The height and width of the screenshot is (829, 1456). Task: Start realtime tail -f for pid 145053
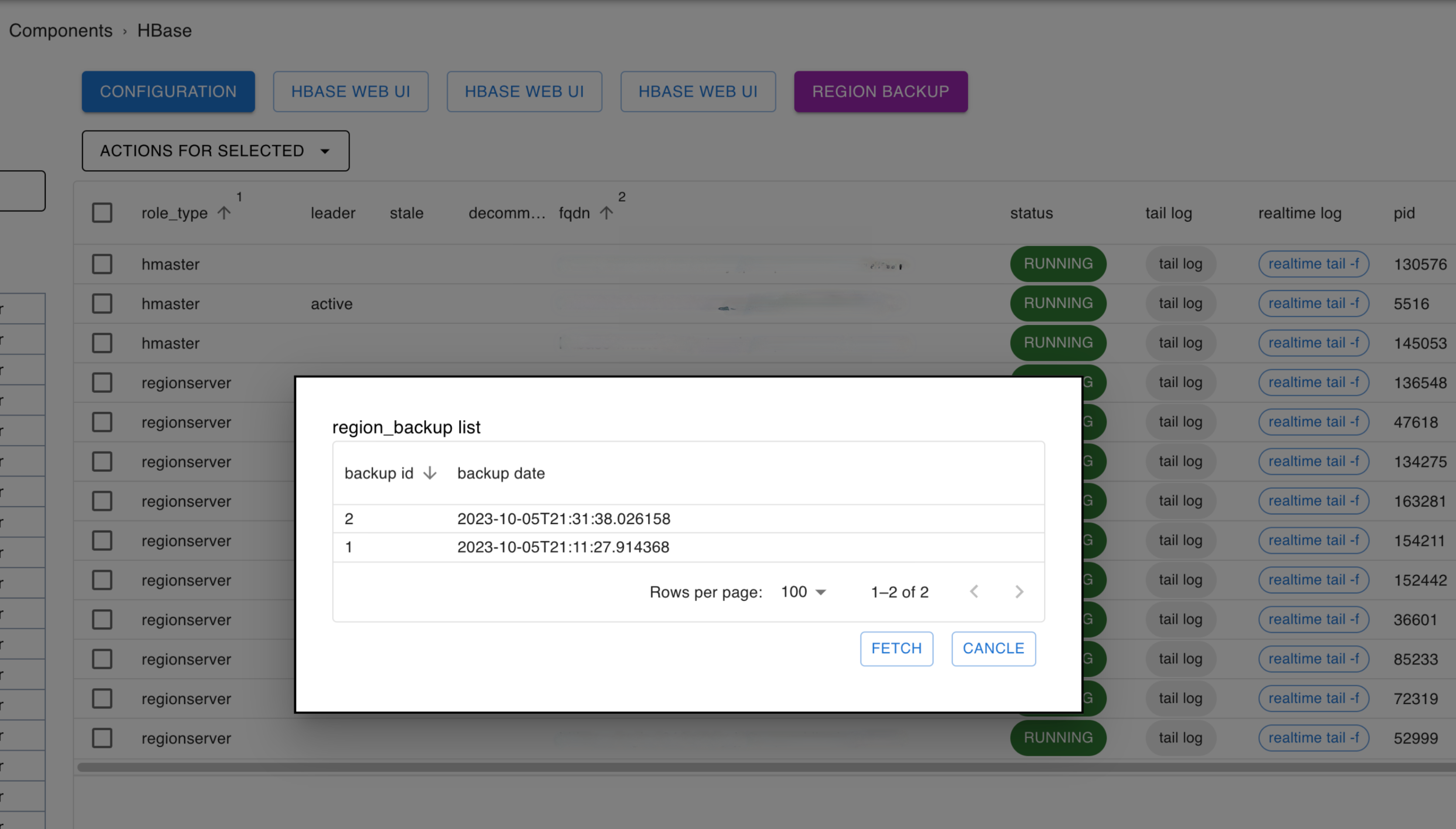click(1314, 343)
